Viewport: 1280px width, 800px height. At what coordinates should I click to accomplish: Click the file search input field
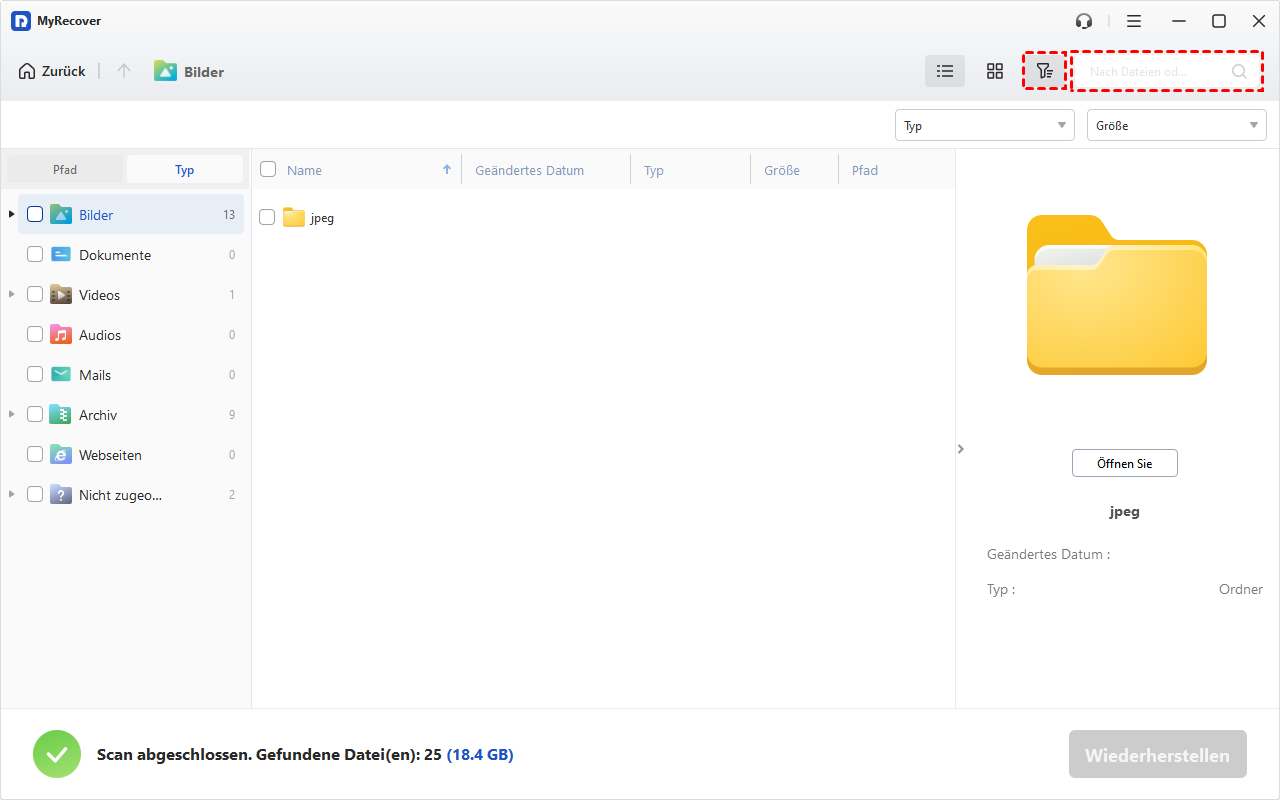1155,72
